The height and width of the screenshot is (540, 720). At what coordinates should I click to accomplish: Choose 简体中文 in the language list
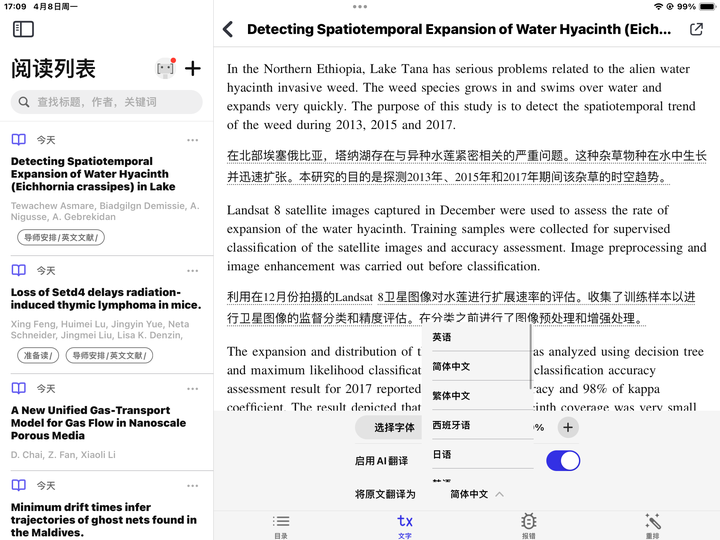[x=477, y=366]
